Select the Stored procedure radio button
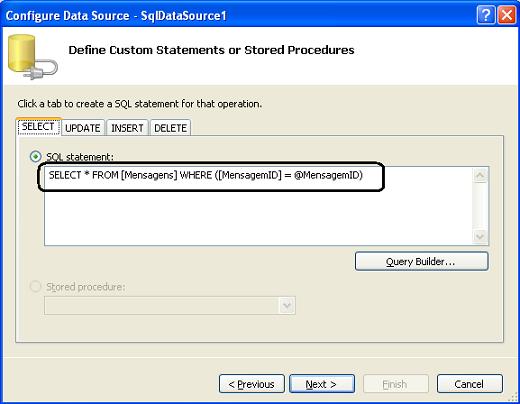This screenshot has width=520, height=404. (x=36, y=286)
